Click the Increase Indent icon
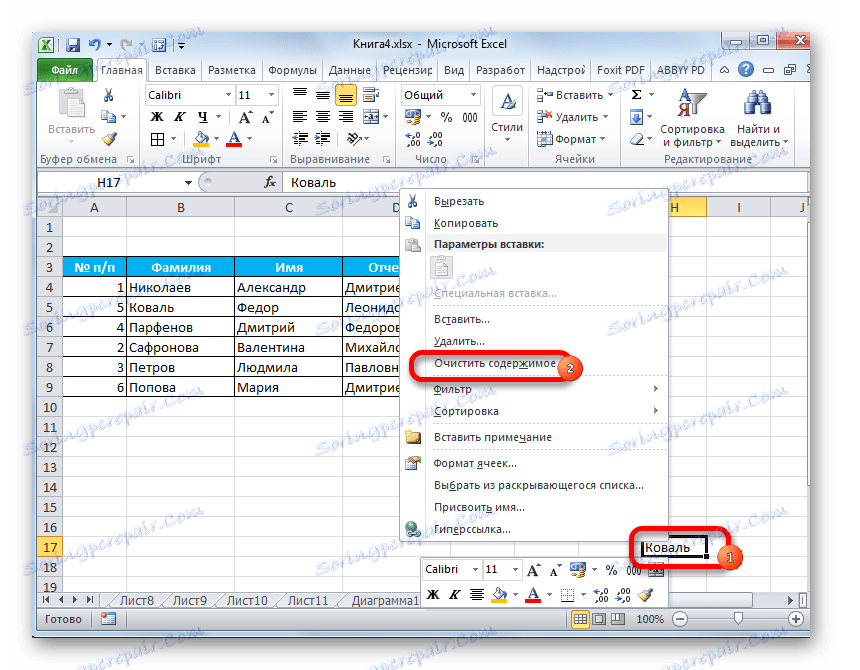 (x=322, y=139)
